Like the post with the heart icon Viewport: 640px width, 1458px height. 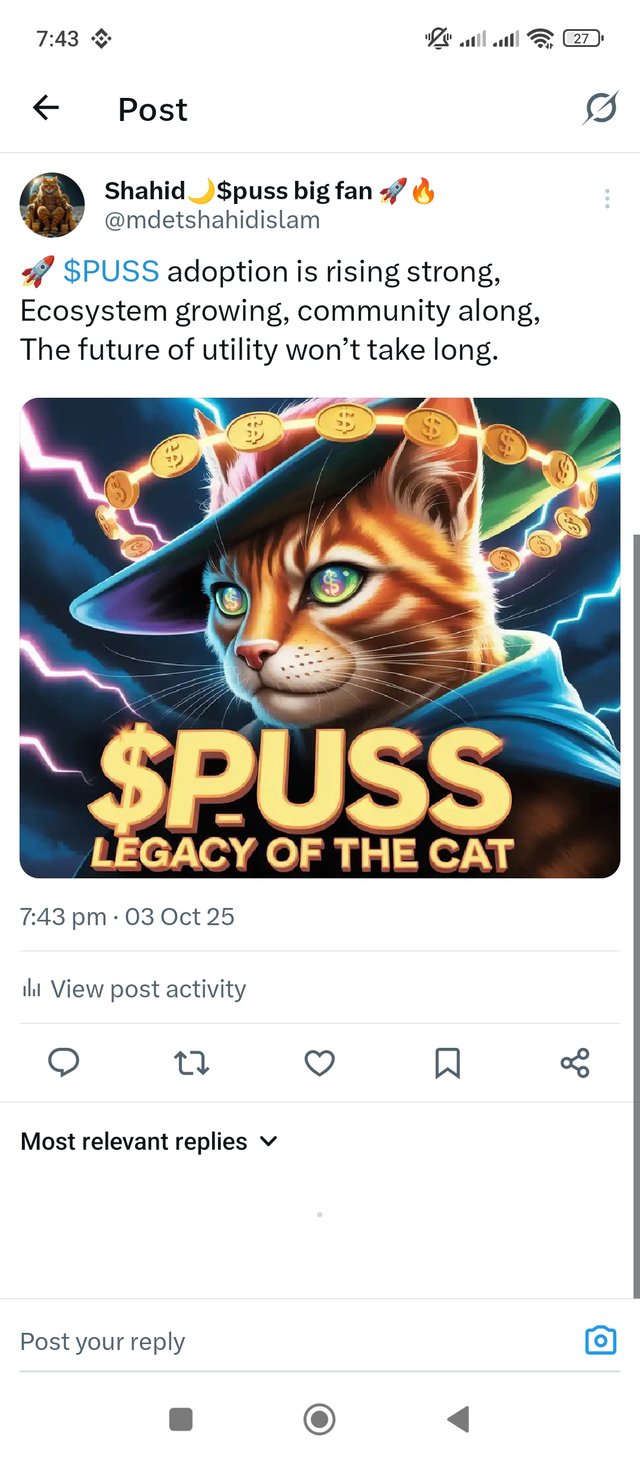point(319,1063)
